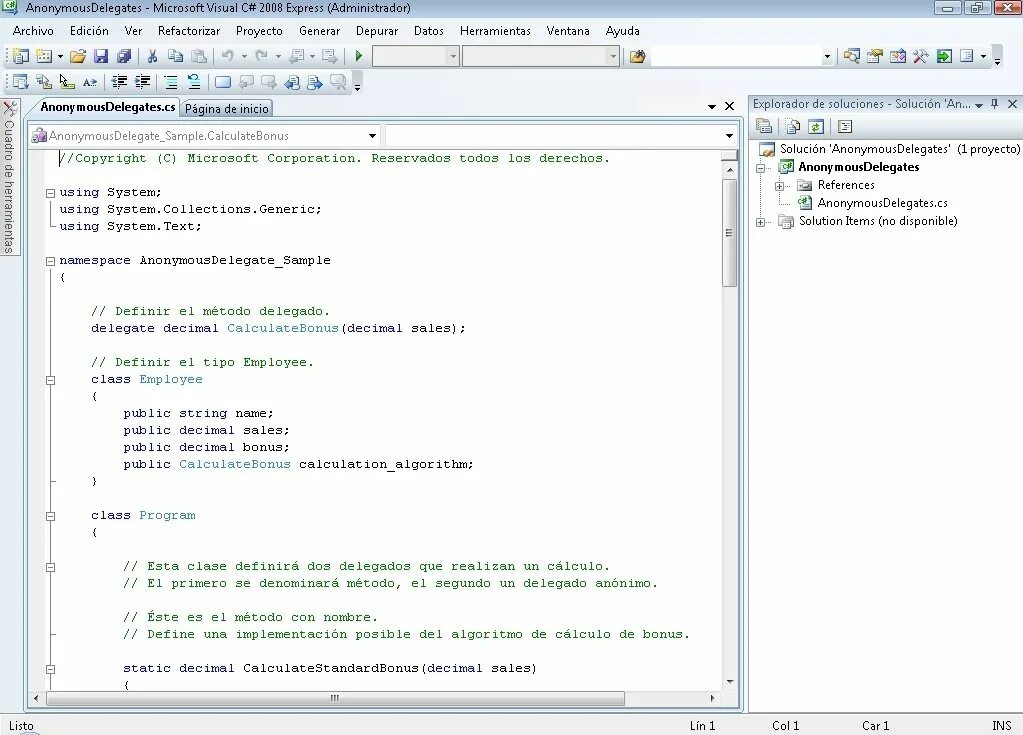The height and width of the screenshot is (735, 1023).
Task: Open the Find combo box dropdown arrow
Action: [x=827, y=56]
